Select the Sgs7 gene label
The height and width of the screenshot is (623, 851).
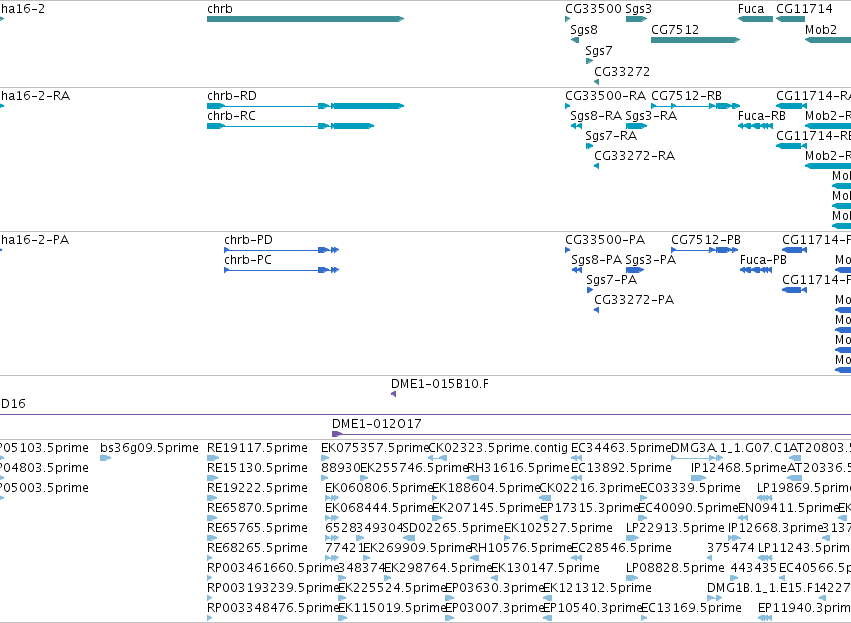[x=599, y=51]
